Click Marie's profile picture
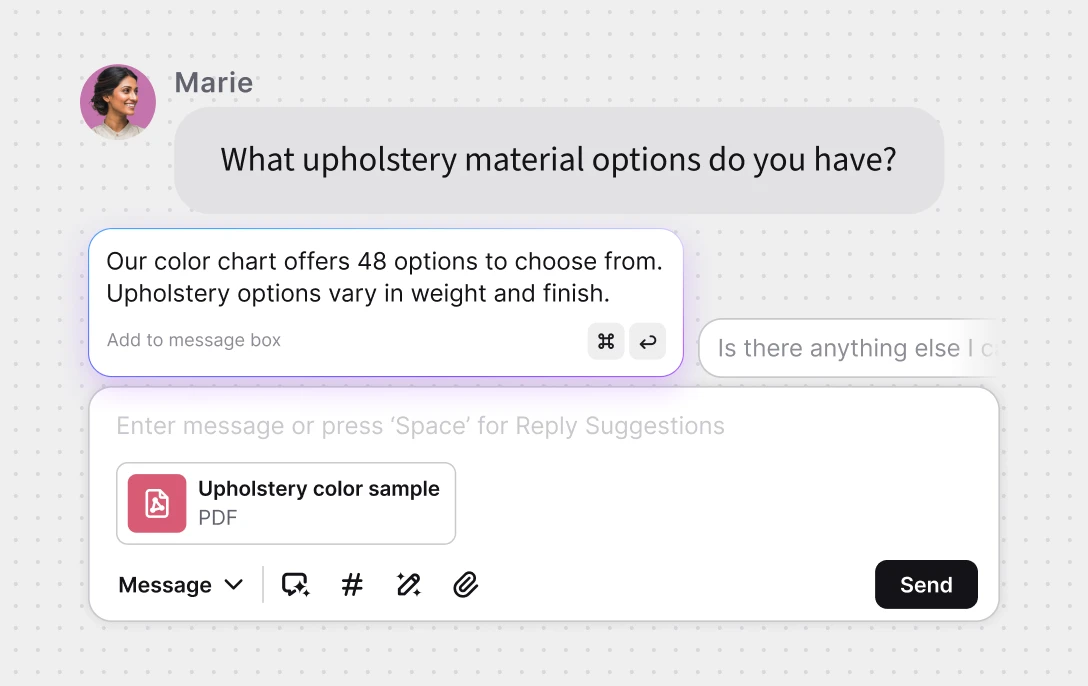Viewport: 1088px width, 686px height. (118, 101)
